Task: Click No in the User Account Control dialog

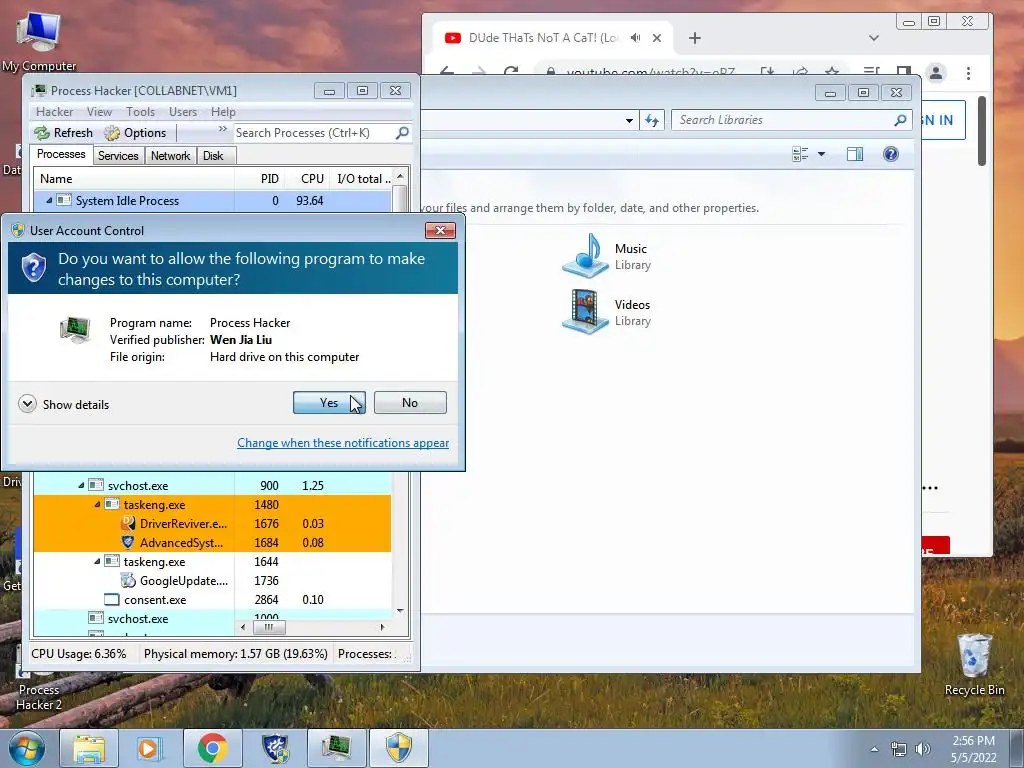Action: (x=410, y=403)
